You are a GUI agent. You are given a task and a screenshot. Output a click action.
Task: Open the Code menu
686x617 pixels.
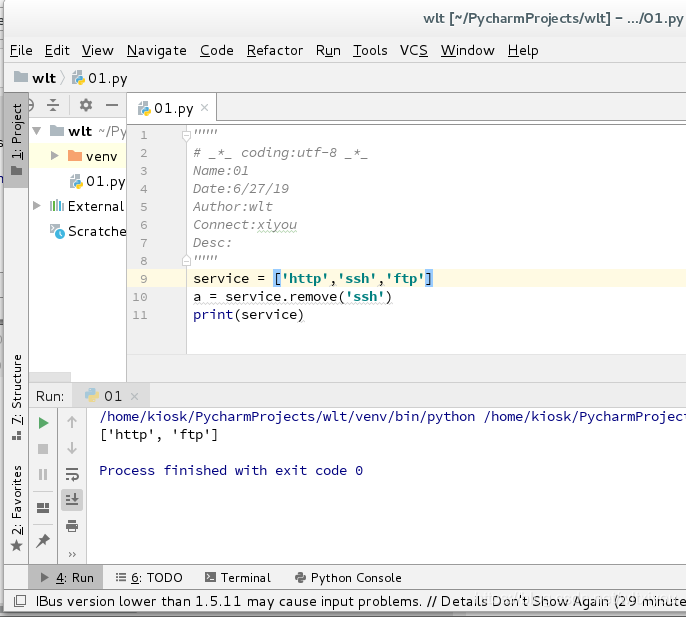[217, 51]
